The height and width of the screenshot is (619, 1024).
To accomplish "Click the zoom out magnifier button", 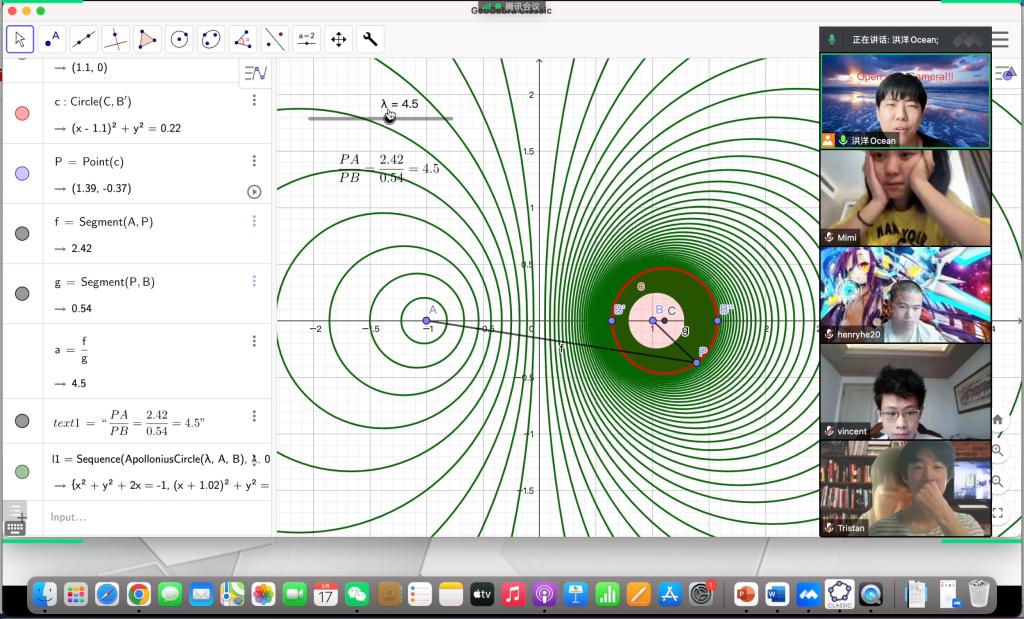I will (998, 482).
